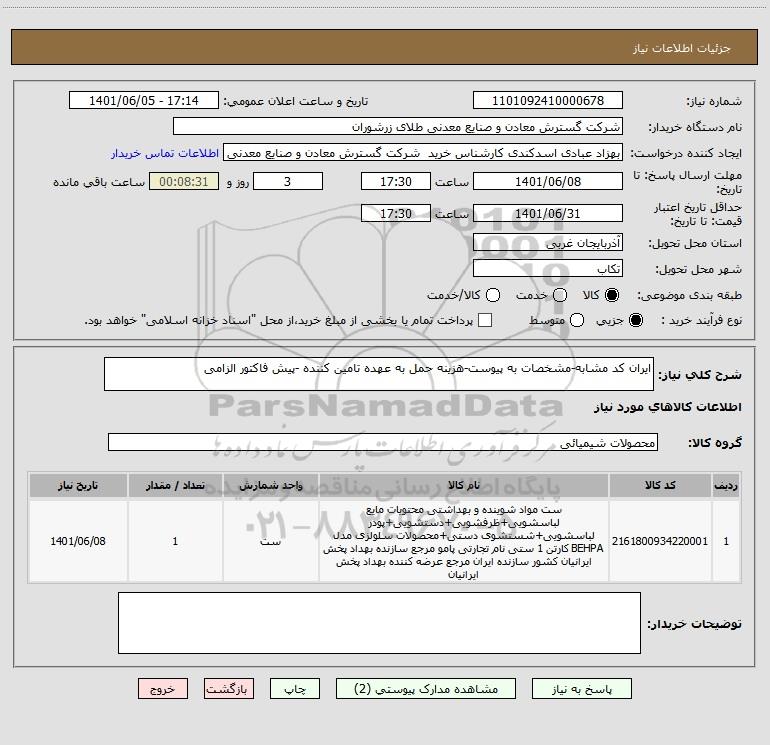Click the quantity cell showing 1

[175, 541]
